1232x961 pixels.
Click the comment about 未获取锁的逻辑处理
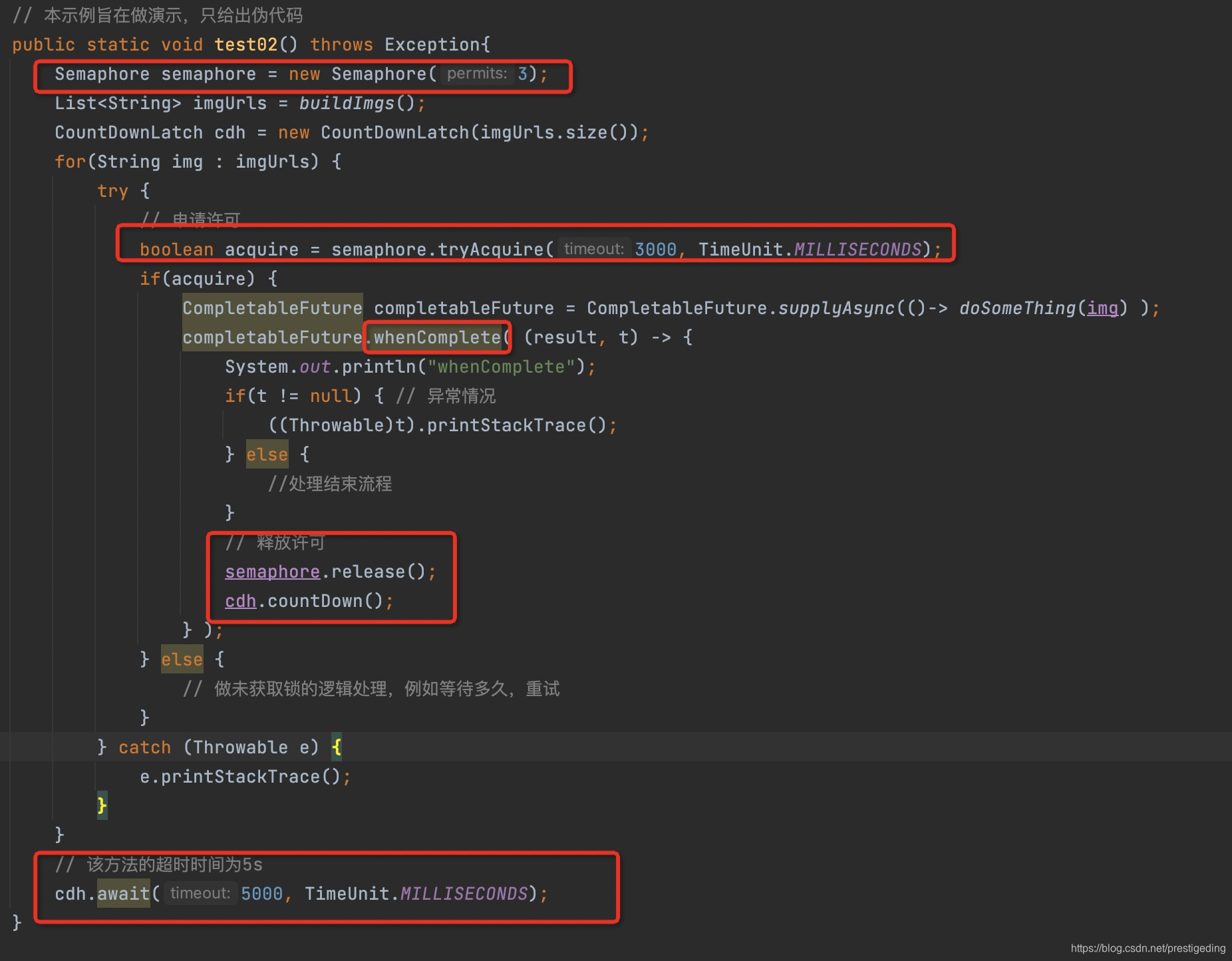tap(371, 689)
